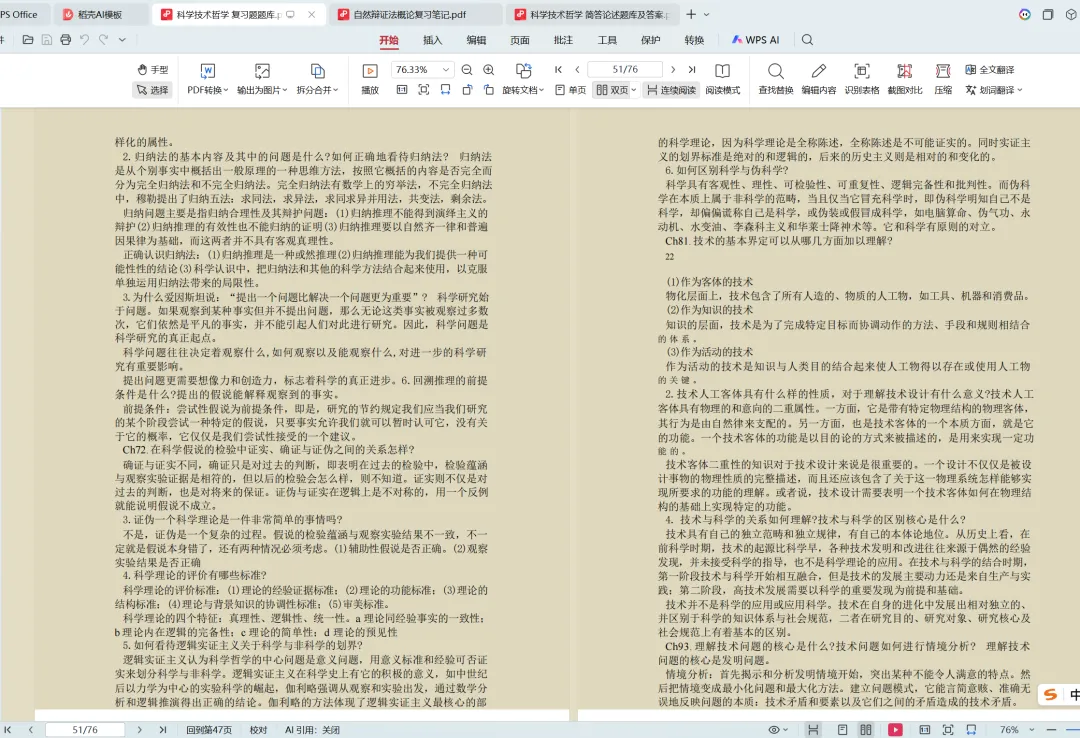The width and height of the screenshot is (1080, 738).
Task: Open 查找替换 find and replace
Action: pyautogui.click(x=776, y=79)
